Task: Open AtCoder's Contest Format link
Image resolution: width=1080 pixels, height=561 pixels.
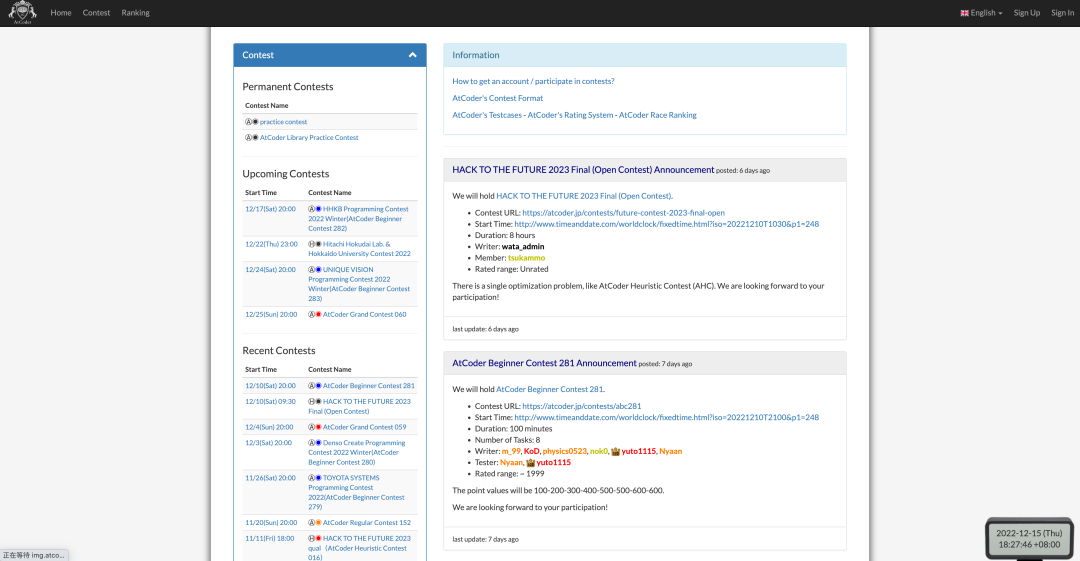Action: (497, 98)
